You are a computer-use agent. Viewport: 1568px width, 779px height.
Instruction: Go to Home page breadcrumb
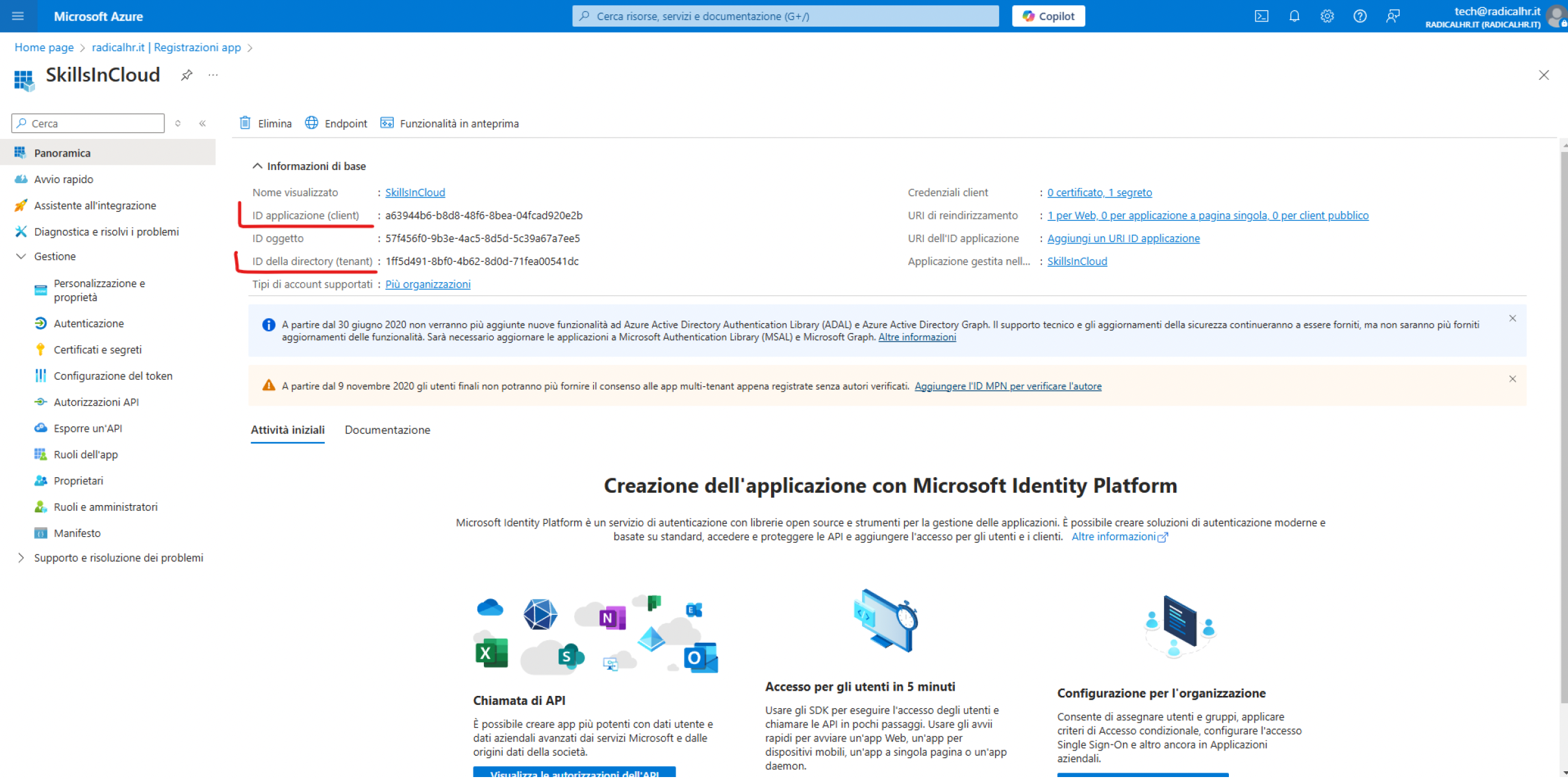point(44,47)
